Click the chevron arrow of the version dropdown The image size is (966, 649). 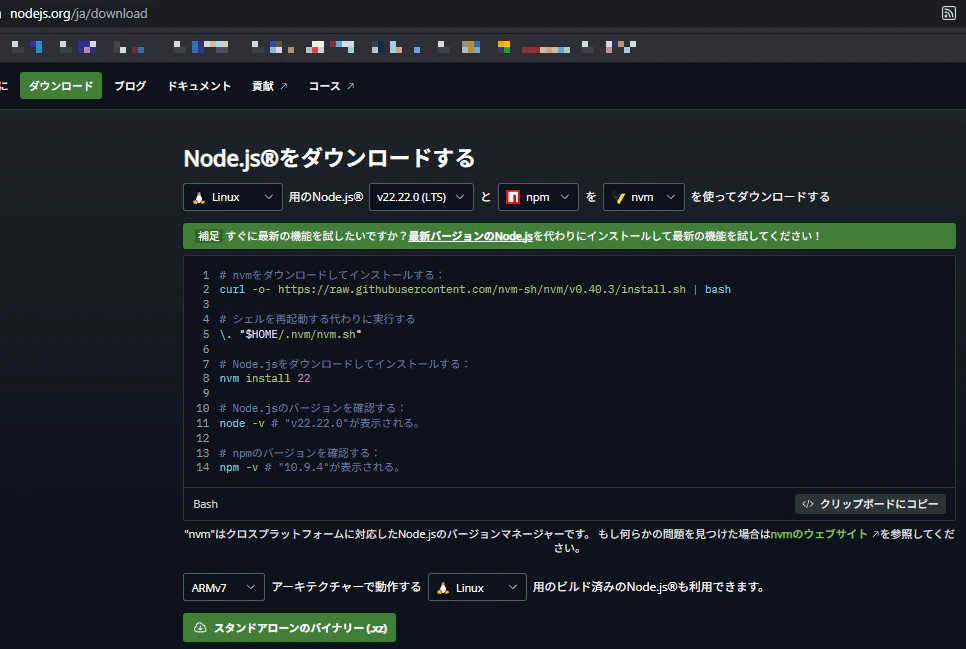pyautogui.click(x=460, y=197)
